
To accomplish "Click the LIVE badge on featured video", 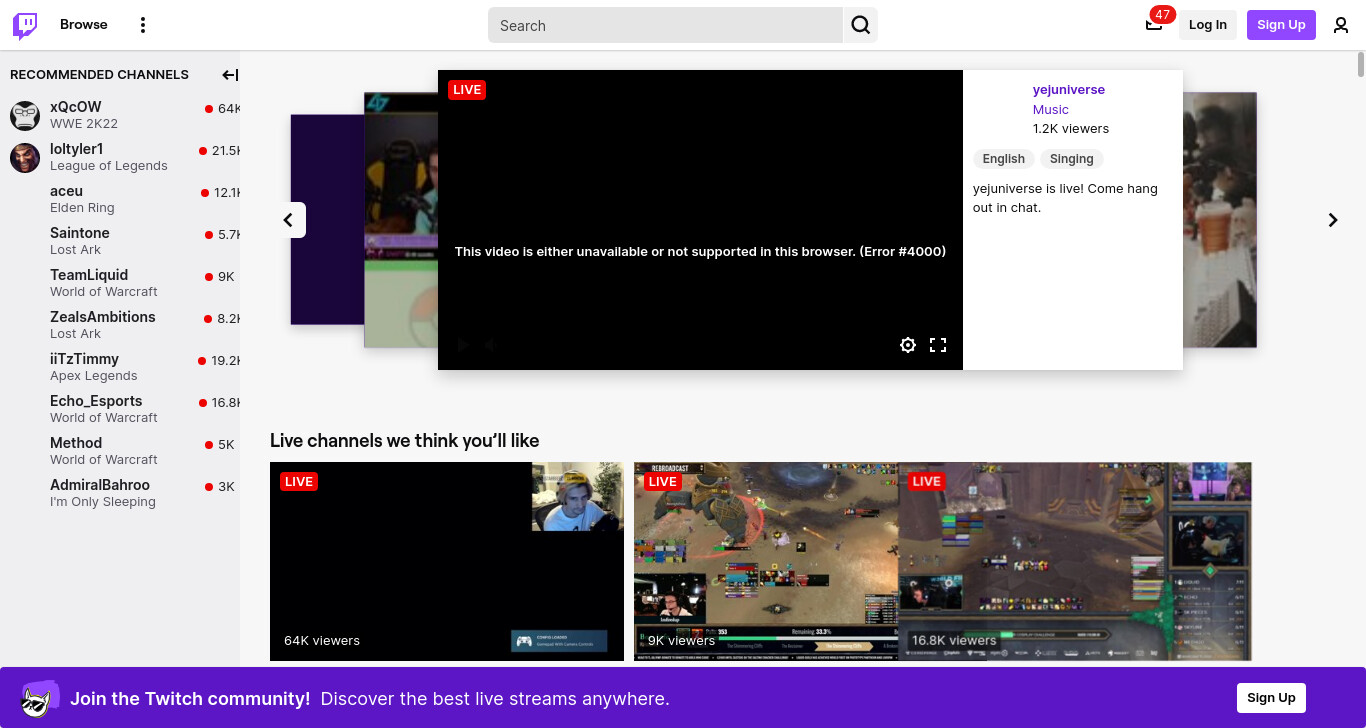I will click(467, 90).
